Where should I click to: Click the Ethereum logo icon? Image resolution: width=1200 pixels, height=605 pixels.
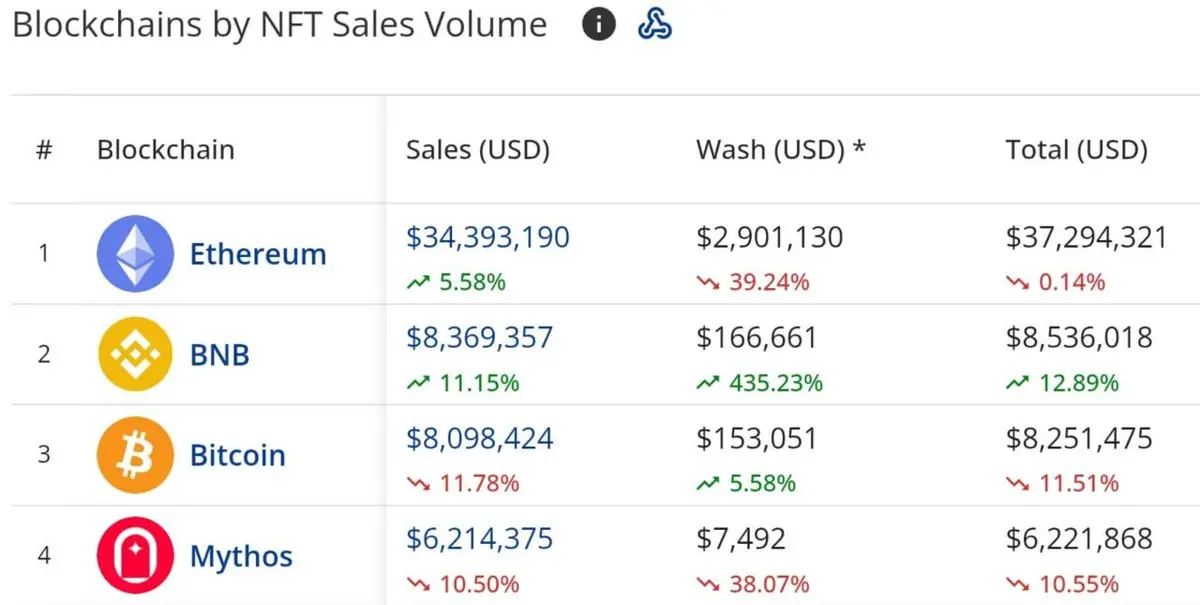[x=135, y=253]
